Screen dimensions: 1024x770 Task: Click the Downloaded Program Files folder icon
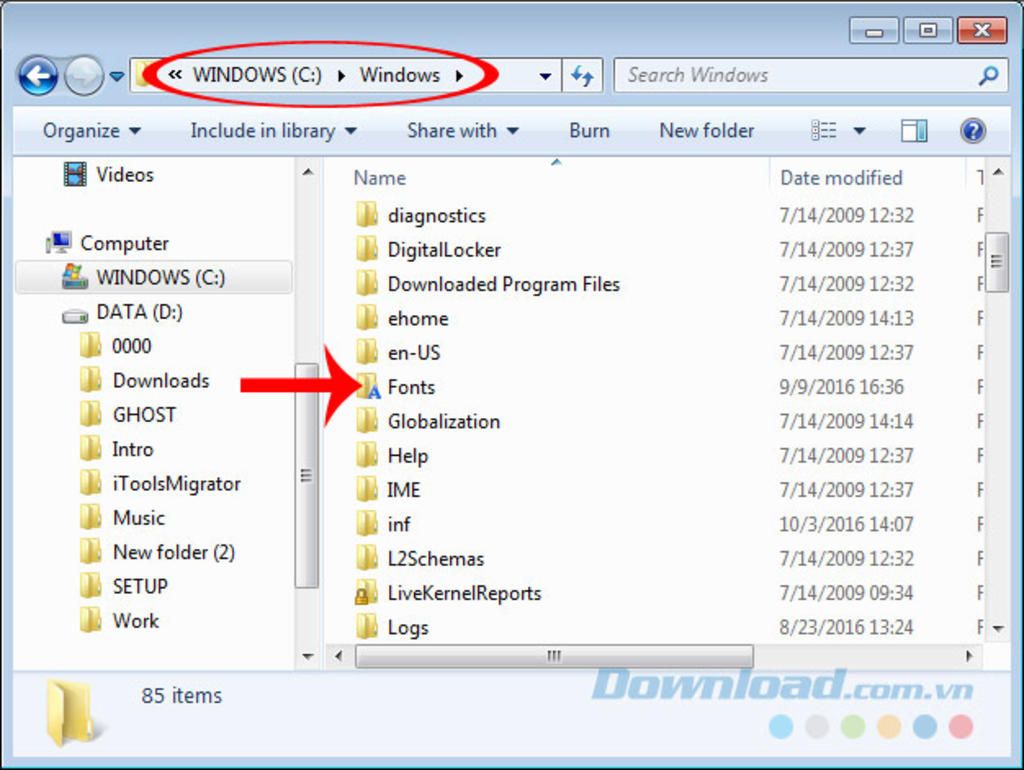(x=367, y=284)
